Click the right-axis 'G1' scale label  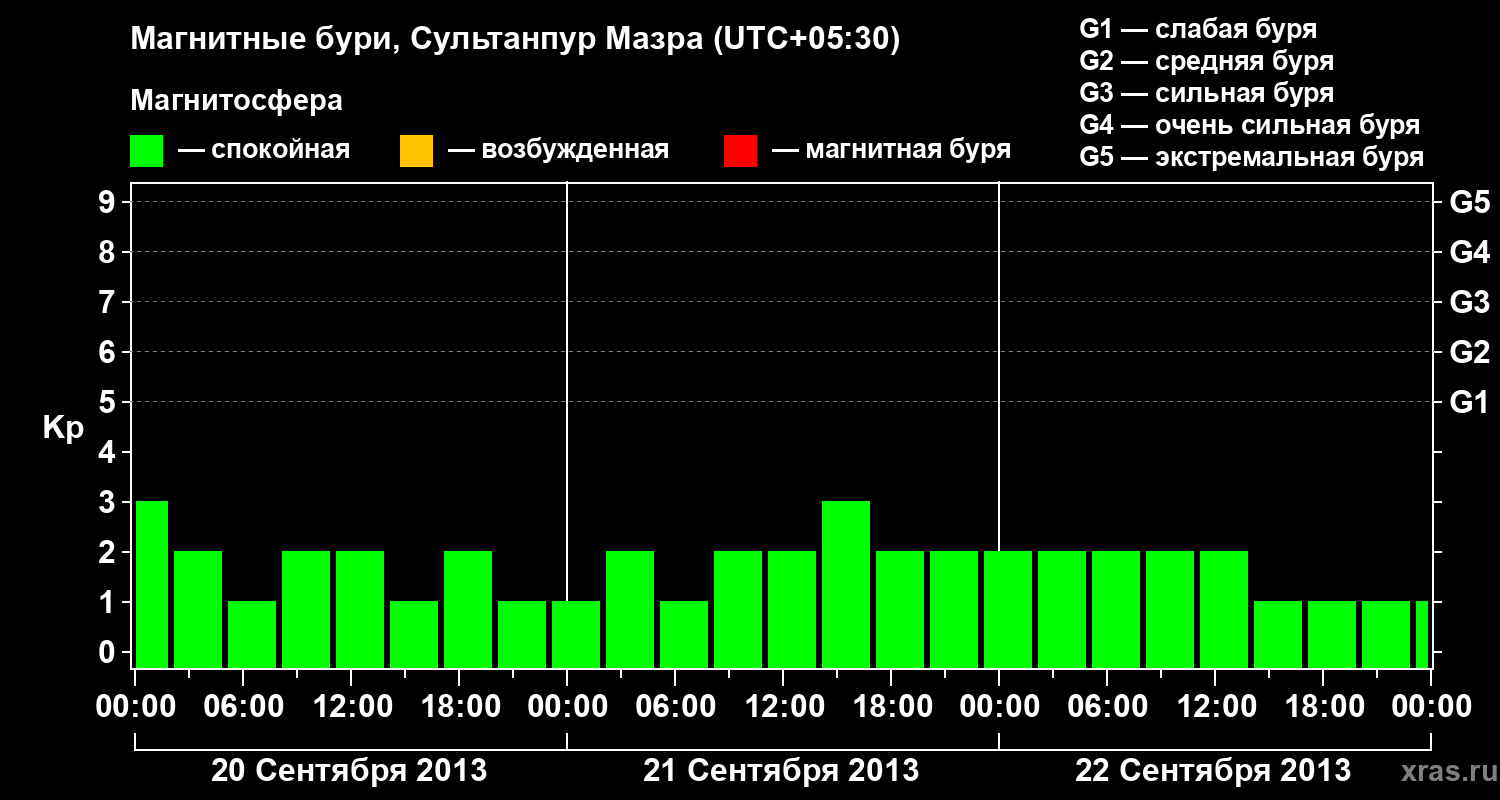click(1470, 402)
